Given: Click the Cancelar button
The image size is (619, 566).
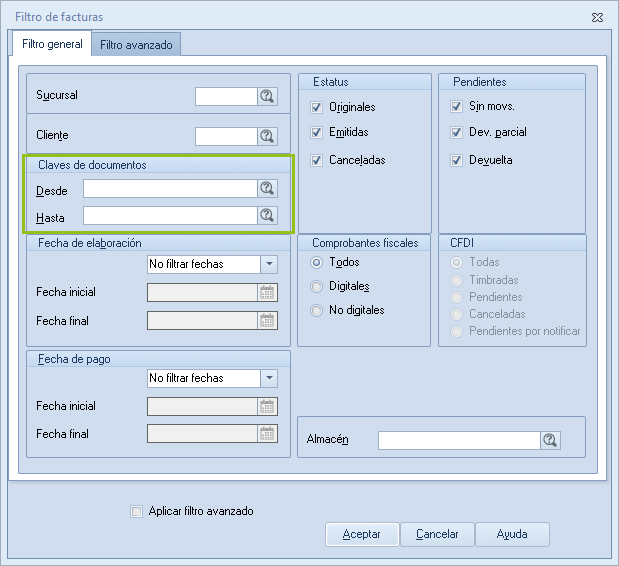Looking at the screenshot, I should (437, 534).
